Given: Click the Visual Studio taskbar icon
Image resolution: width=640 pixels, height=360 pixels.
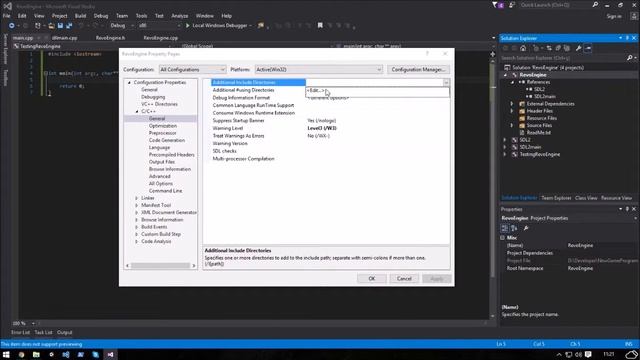Looking at the screenshot, I should [110, 354].
